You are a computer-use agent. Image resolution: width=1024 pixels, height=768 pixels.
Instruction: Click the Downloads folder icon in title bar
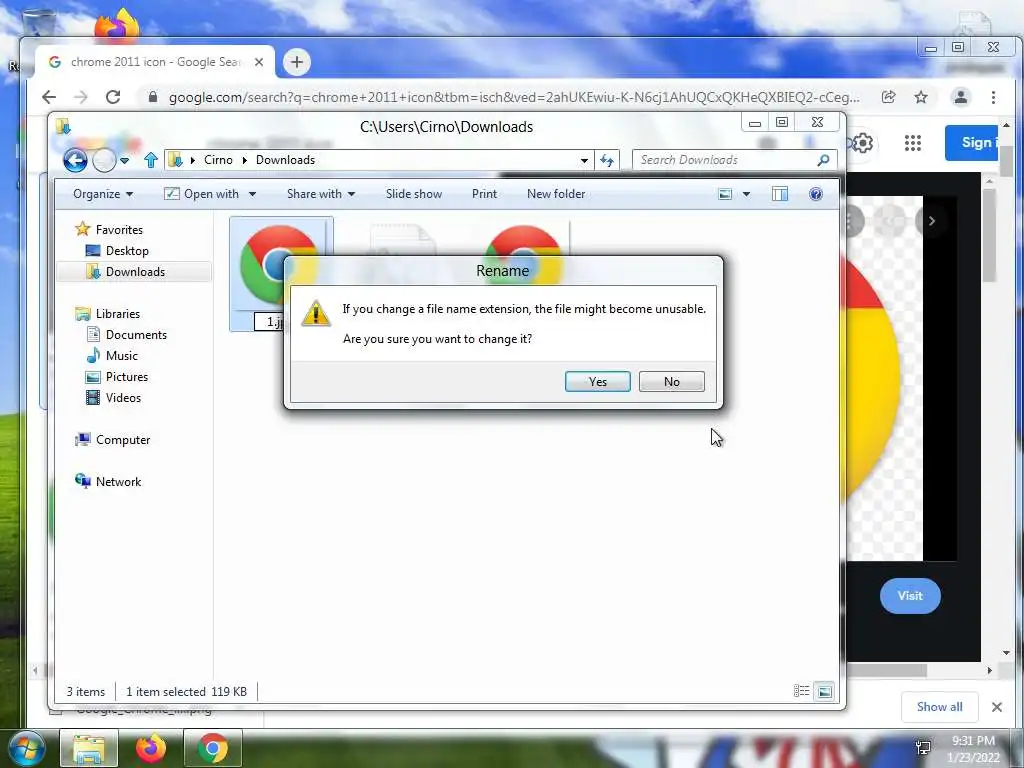[x=63, y=125]
